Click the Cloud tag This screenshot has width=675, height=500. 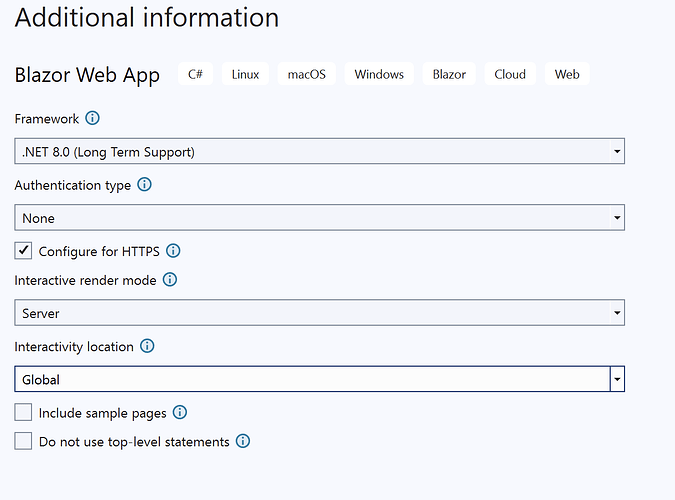click(x=510, y=74)
